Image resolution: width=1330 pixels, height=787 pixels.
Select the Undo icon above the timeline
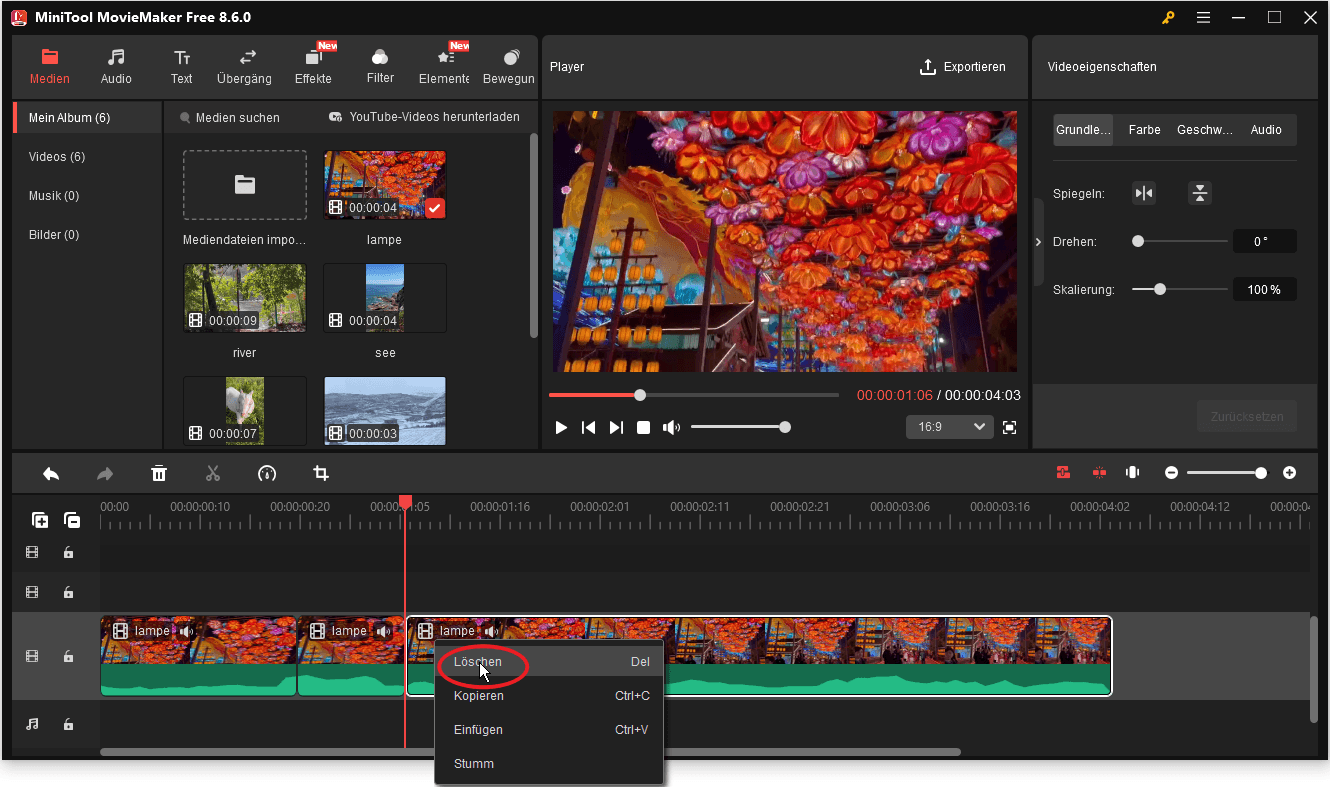pos(51,473)
